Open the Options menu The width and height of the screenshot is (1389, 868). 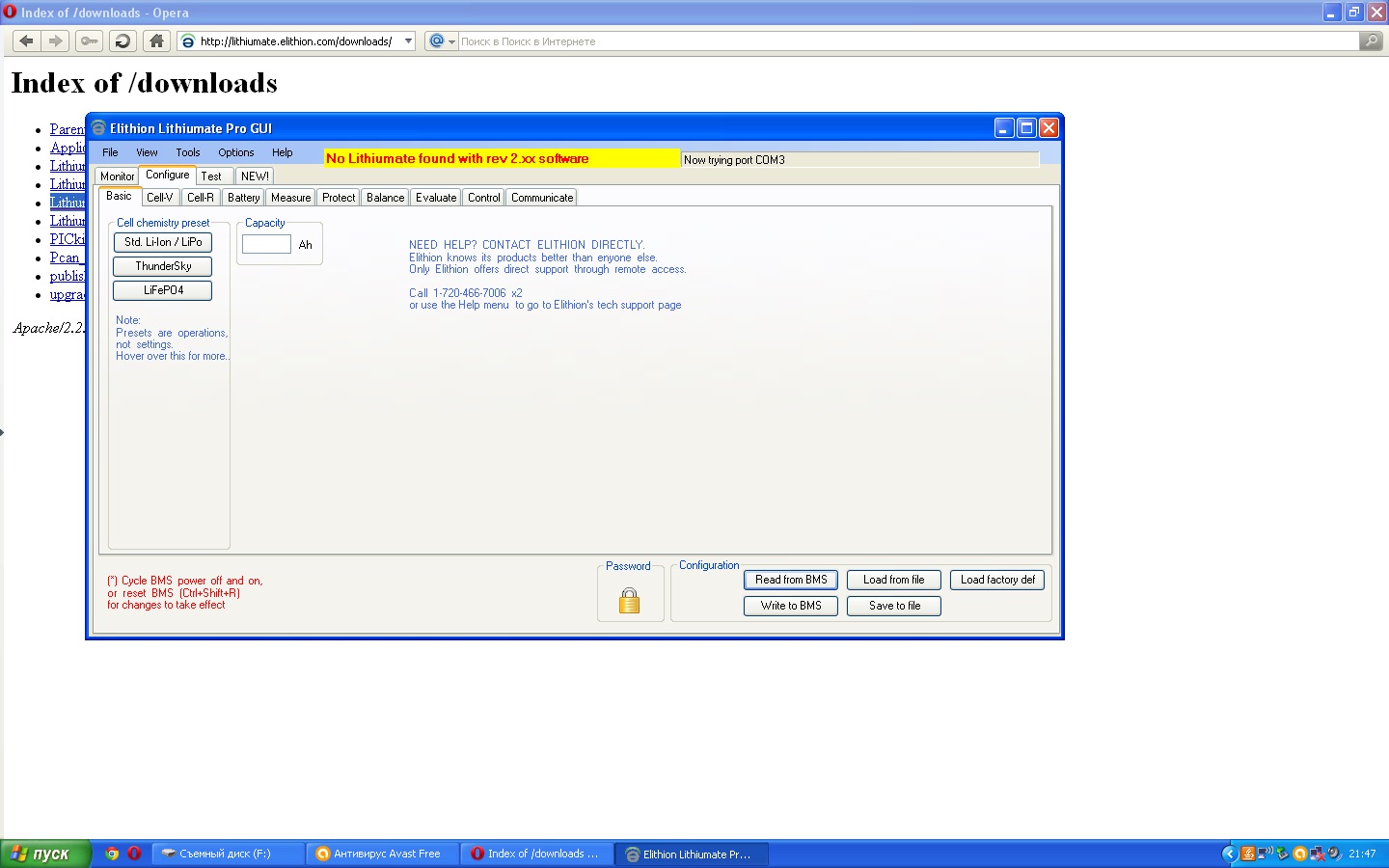tap(236, 152)
